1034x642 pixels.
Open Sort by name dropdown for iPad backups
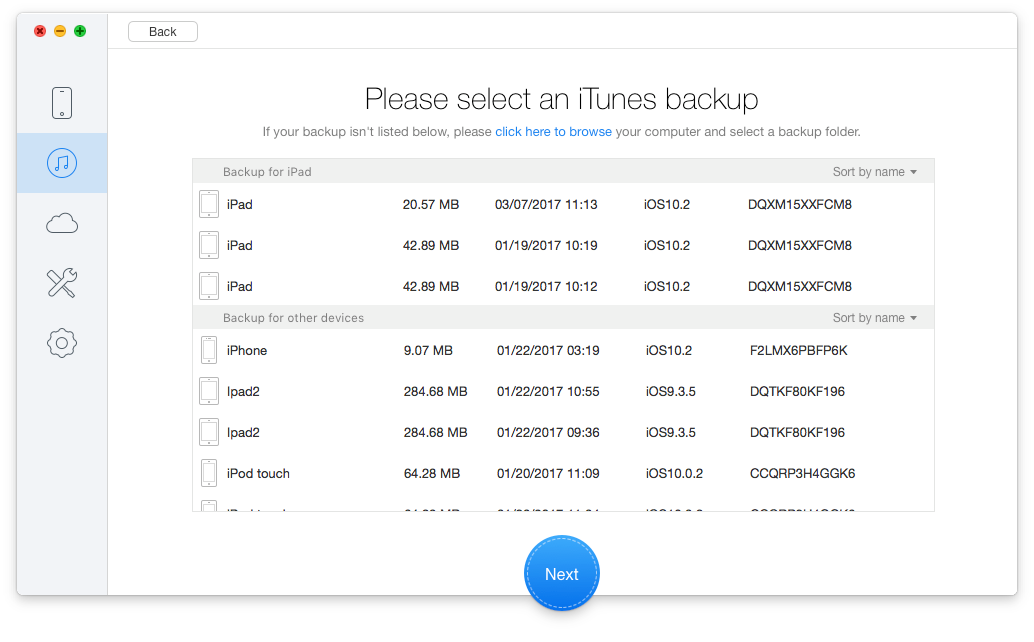(874, 171)
